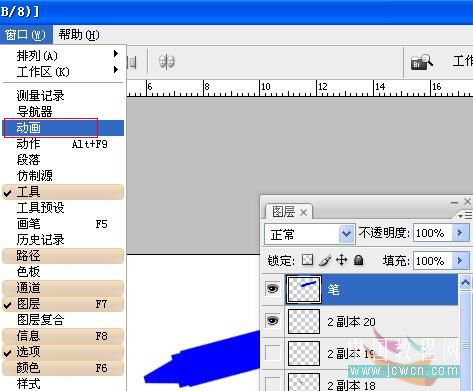The image size is (473, 391).
Task: Toggle lock all padlock icon
Action: point(359,260)
